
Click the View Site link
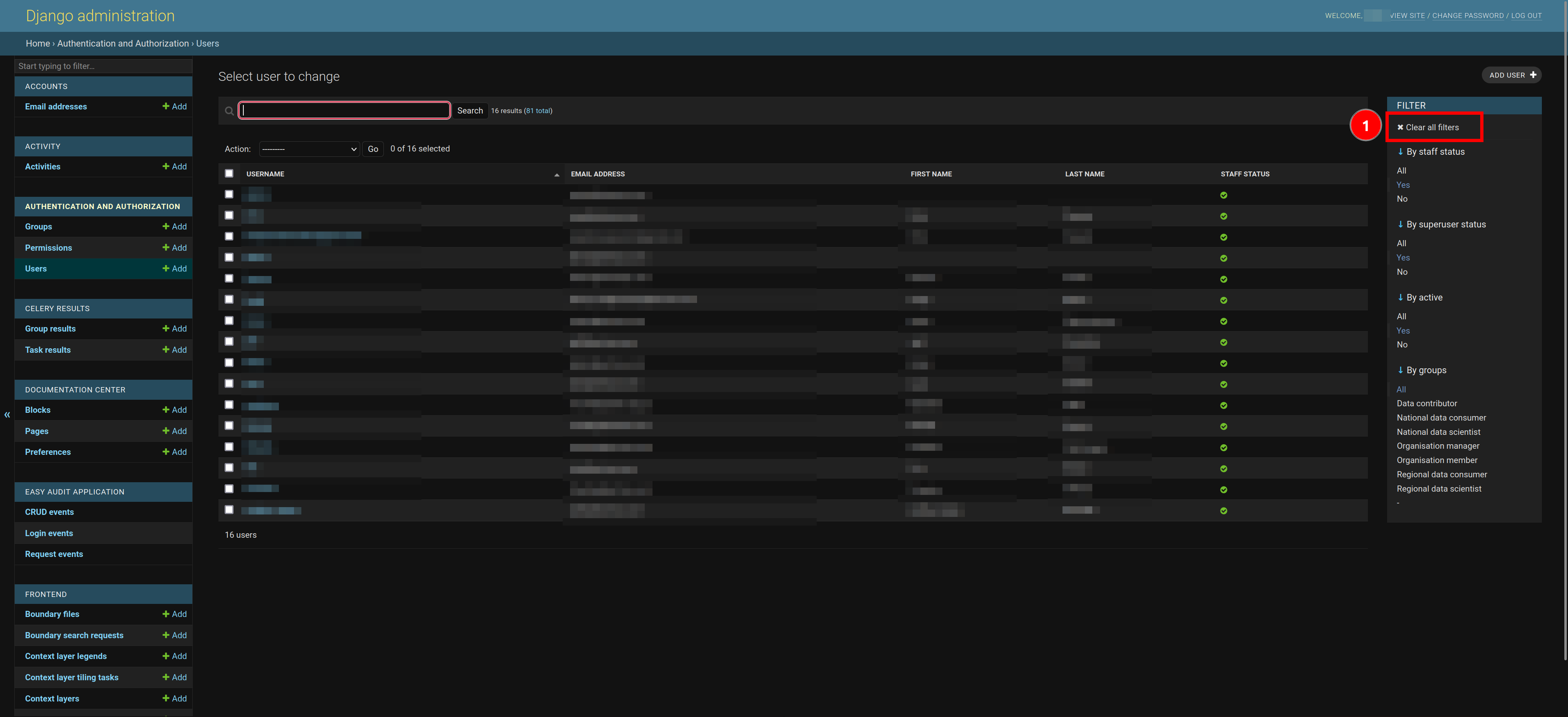click(1407, 16)
